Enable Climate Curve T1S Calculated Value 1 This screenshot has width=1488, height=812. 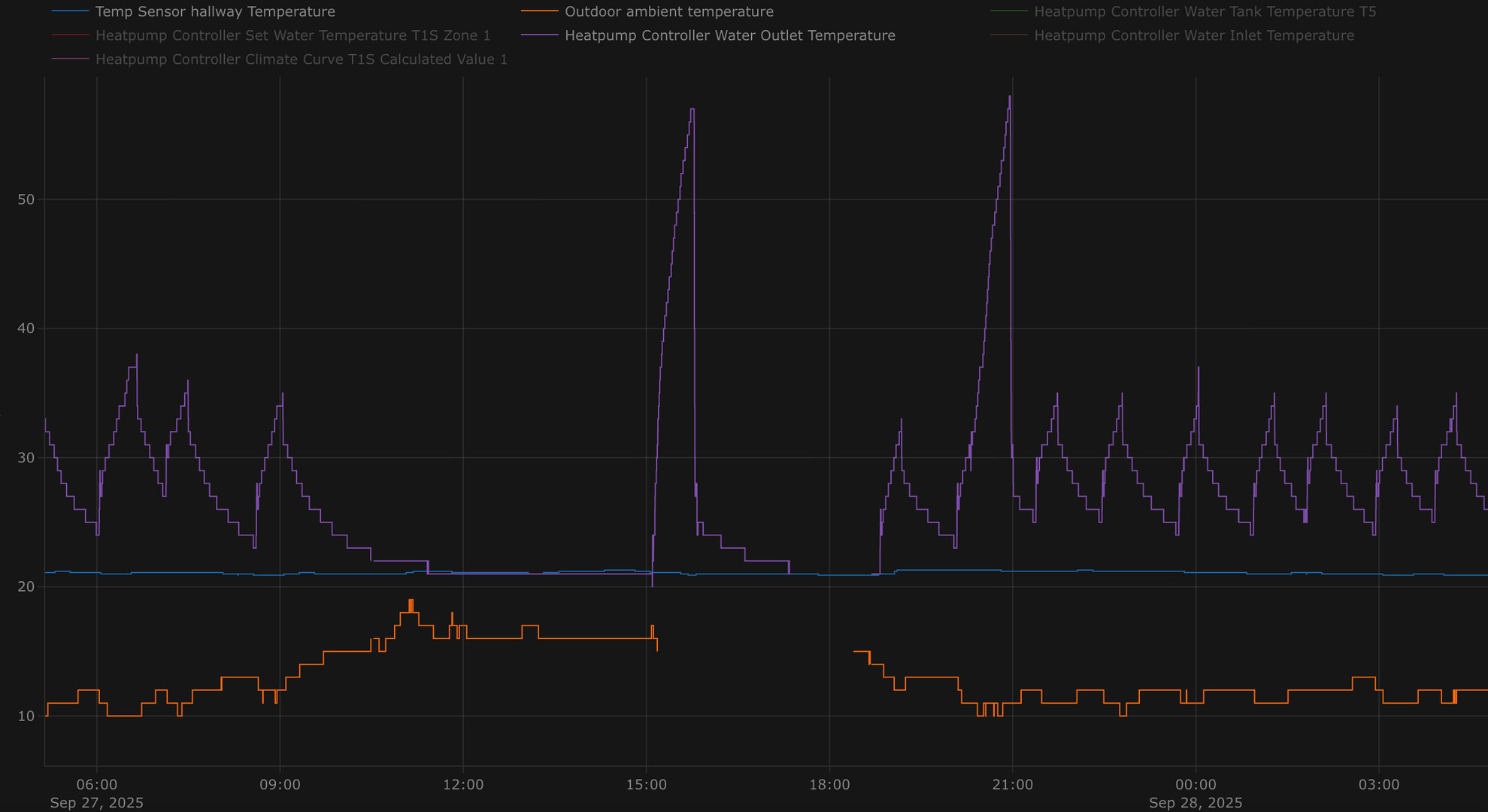[301, 59]
